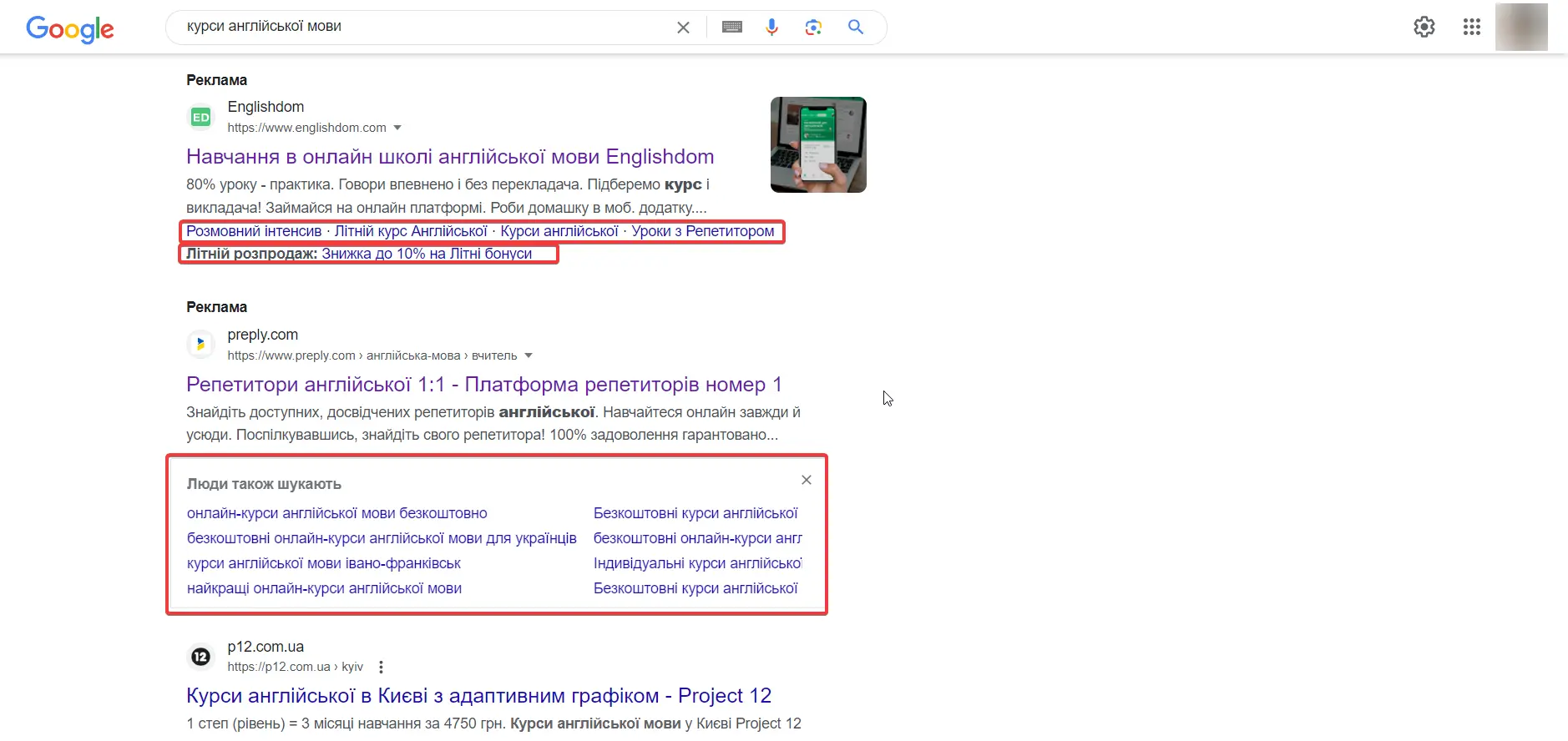Open the 'Літній курс Англійської' sitelink
Image resolution: width=1568 pixels, height=741 pixels.
[x=411, y=231]
